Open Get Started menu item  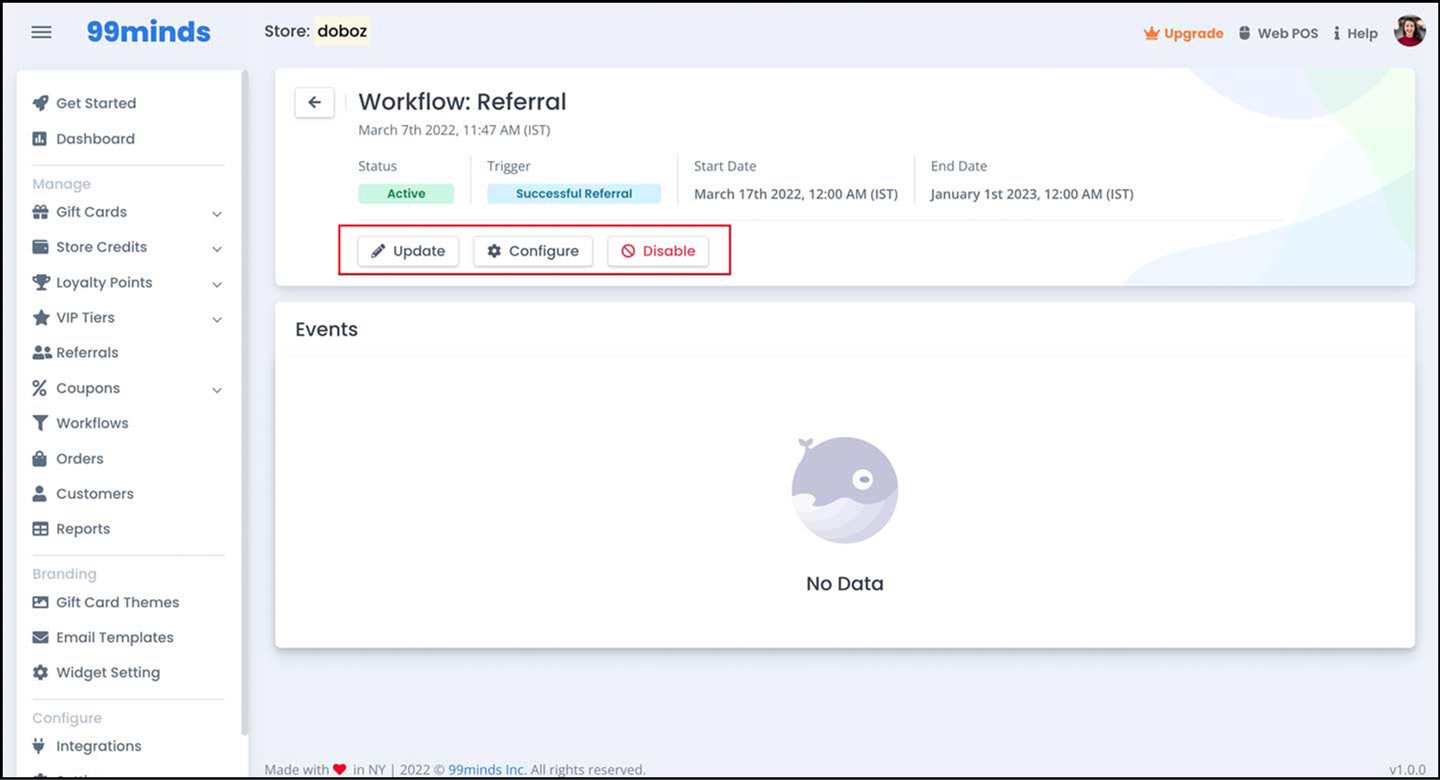coord(96,103)
